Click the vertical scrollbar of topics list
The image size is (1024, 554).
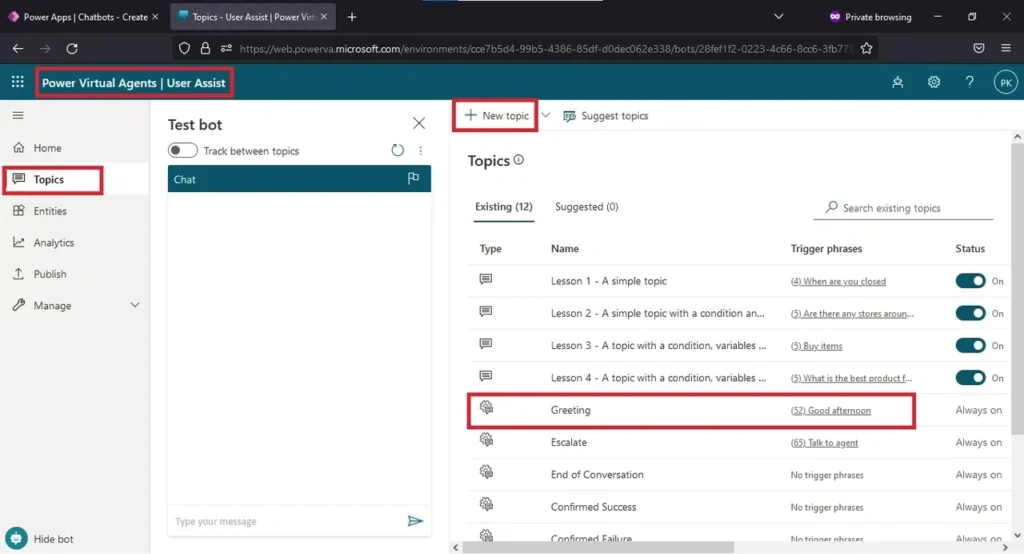coord(1017,287)
